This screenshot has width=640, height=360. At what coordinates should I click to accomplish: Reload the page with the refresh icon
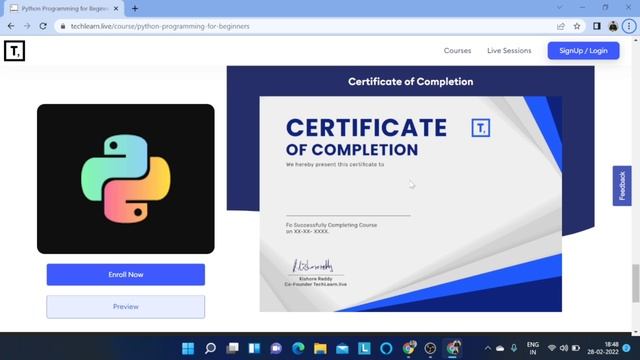[43, 26]
